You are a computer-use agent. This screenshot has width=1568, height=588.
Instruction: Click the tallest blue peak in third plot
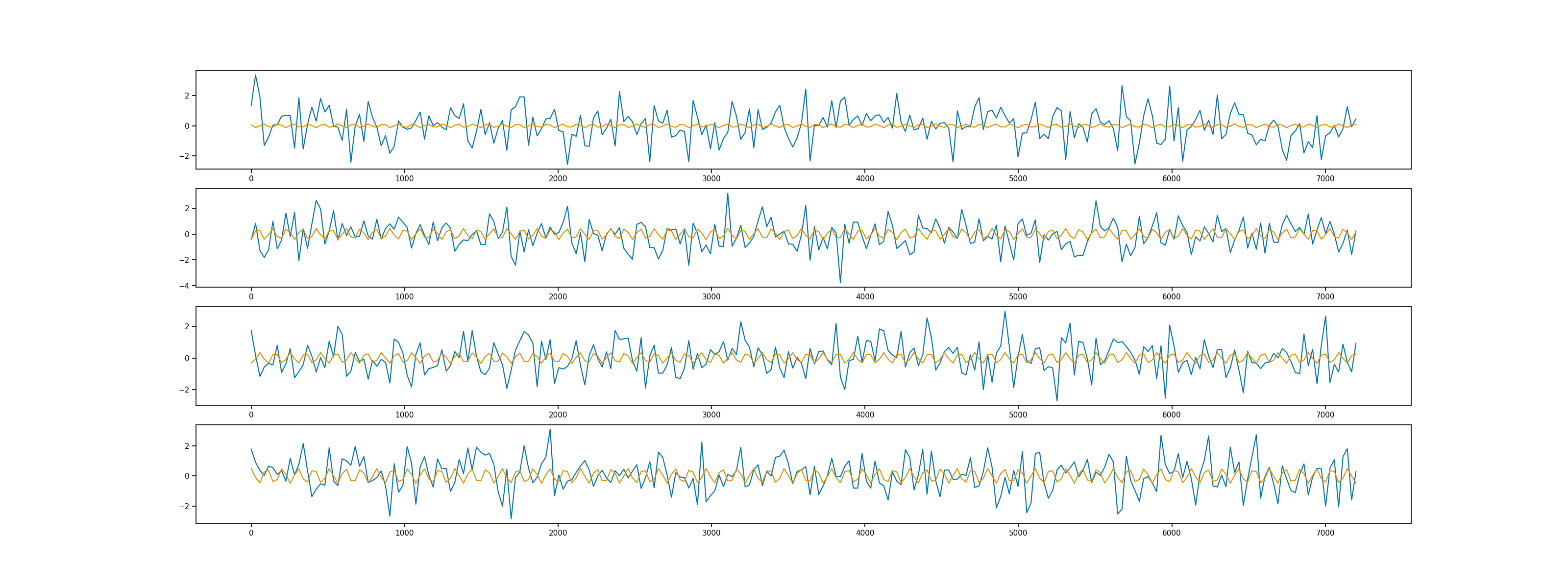1004,312
